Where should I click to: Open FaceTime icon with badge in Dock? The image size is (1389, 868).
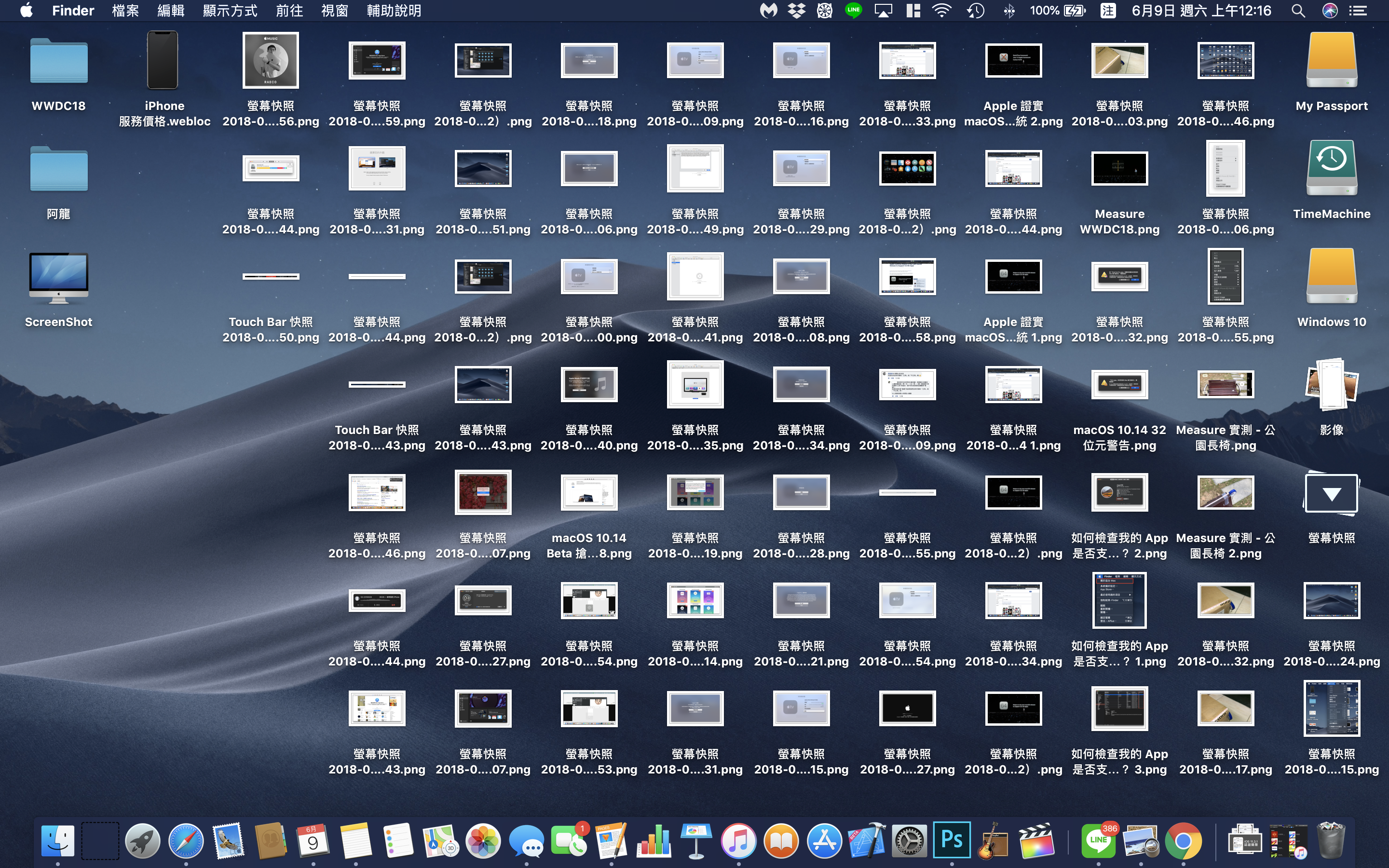568,841
